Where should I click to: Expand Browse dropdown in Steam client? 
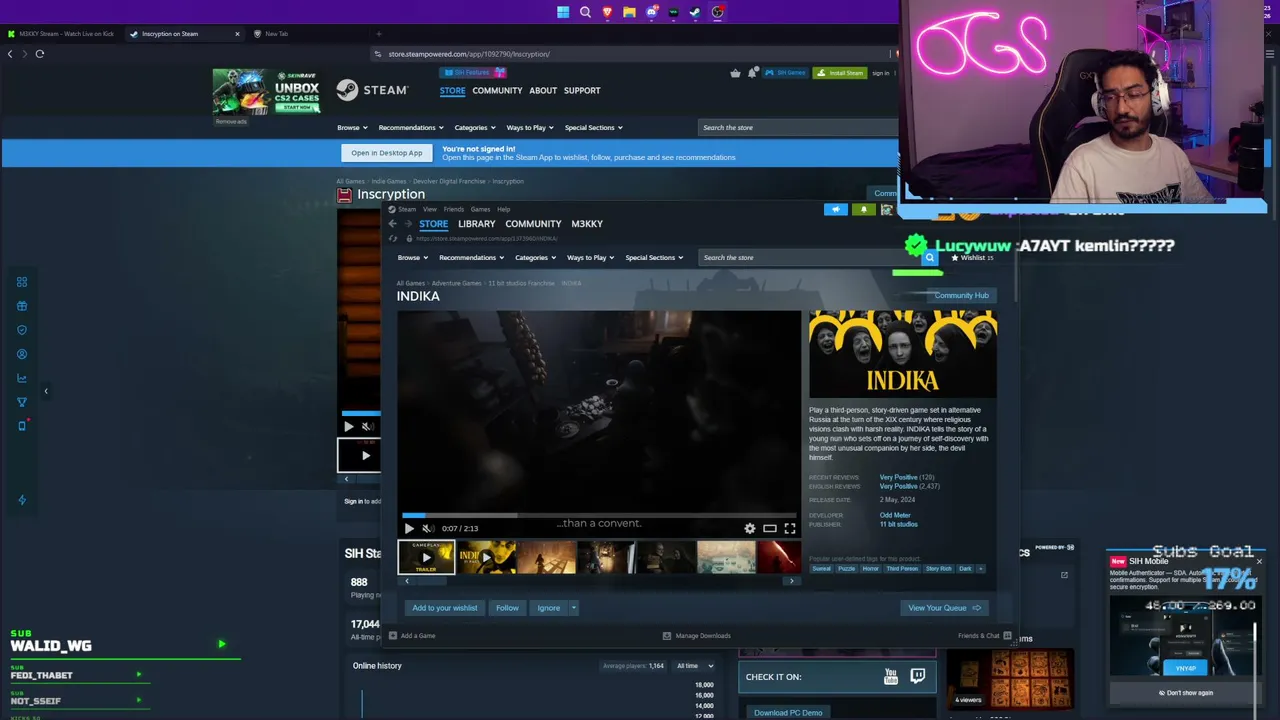pos(412,258)
